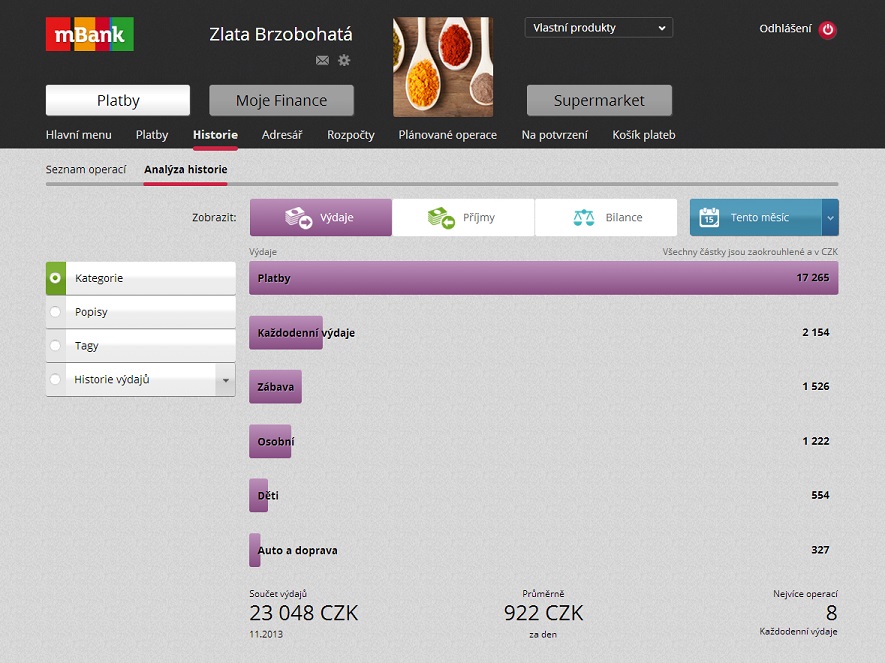Expand the Tento měsíc period arrow
Screen dimensions: 885x663
(x=830, y=218)
